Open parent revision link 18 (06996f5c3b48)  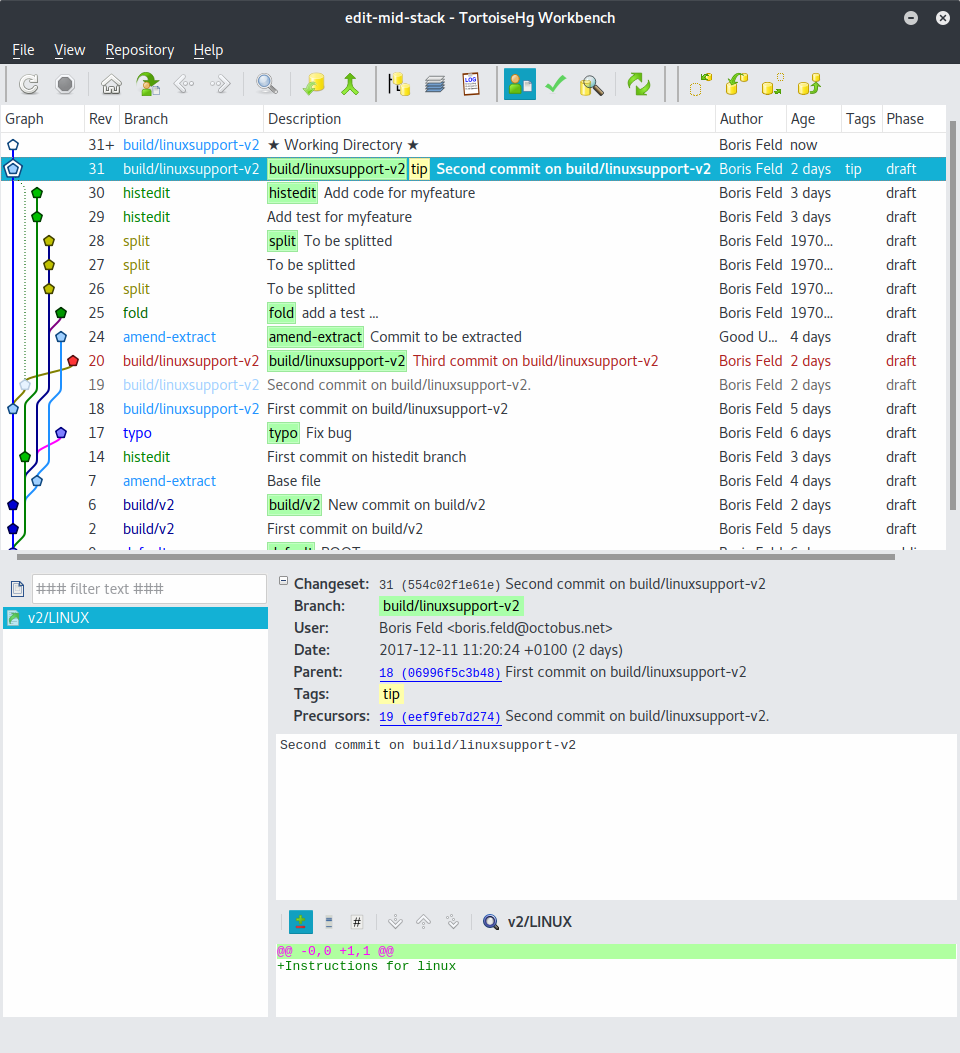[440, 673]
